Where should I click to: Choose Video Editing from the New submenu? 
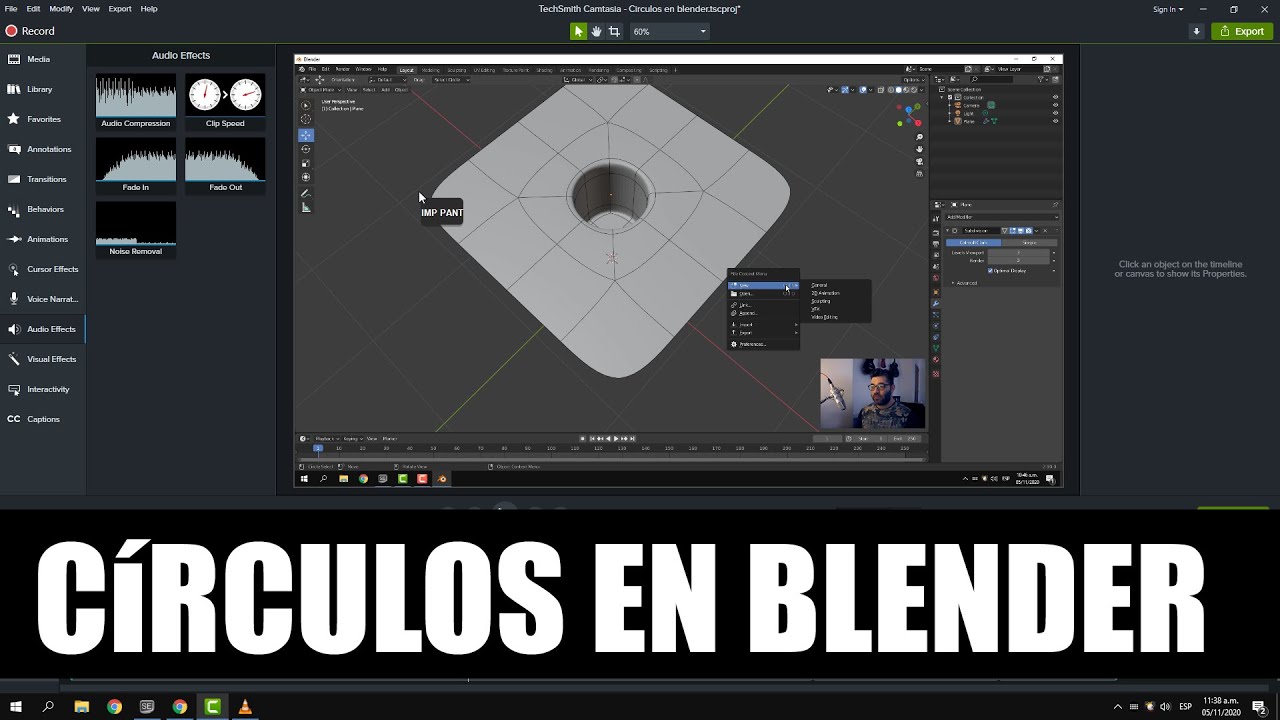point(825,317)
